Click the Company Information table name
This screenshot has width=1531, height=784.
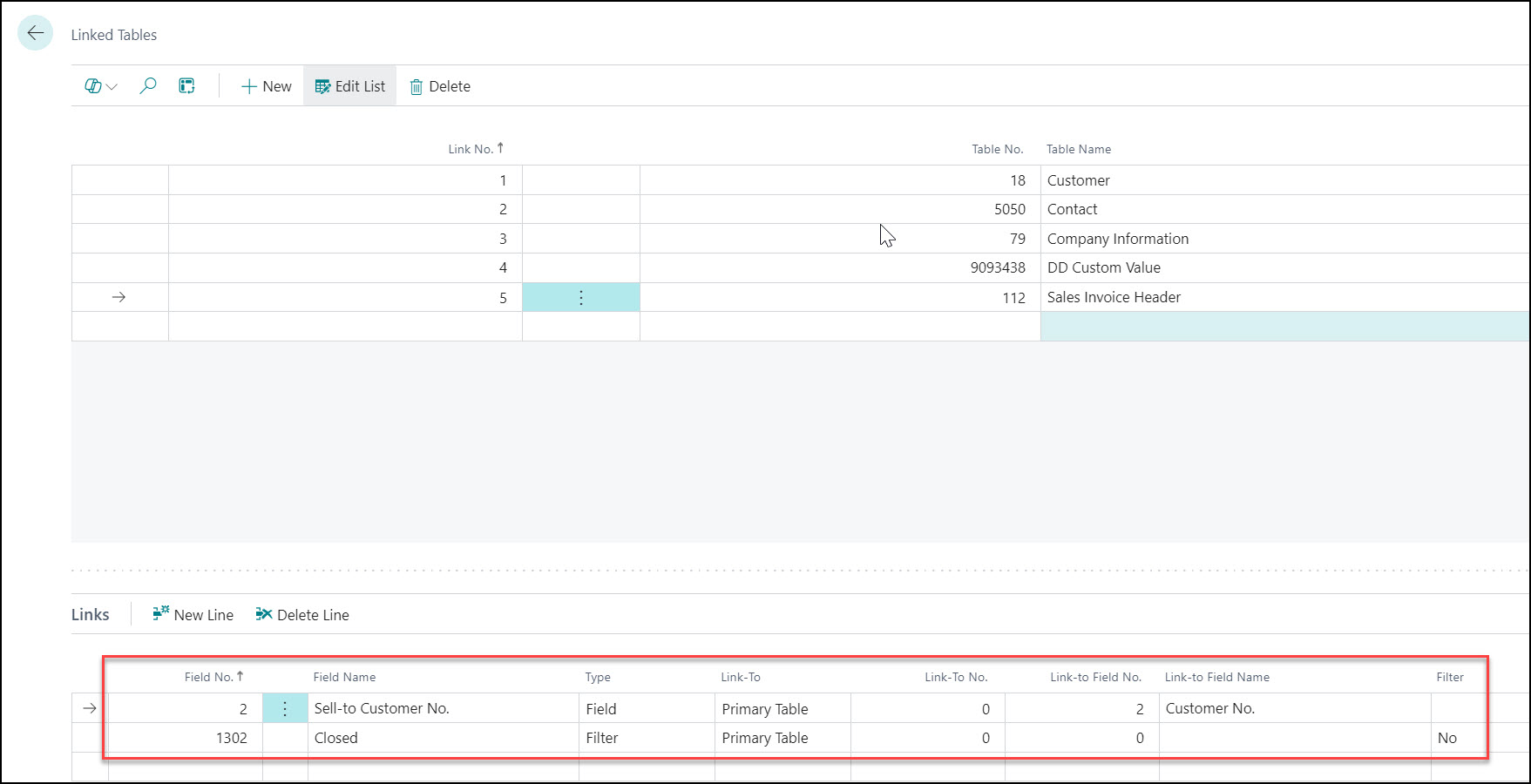click(x=1117, y=239)
